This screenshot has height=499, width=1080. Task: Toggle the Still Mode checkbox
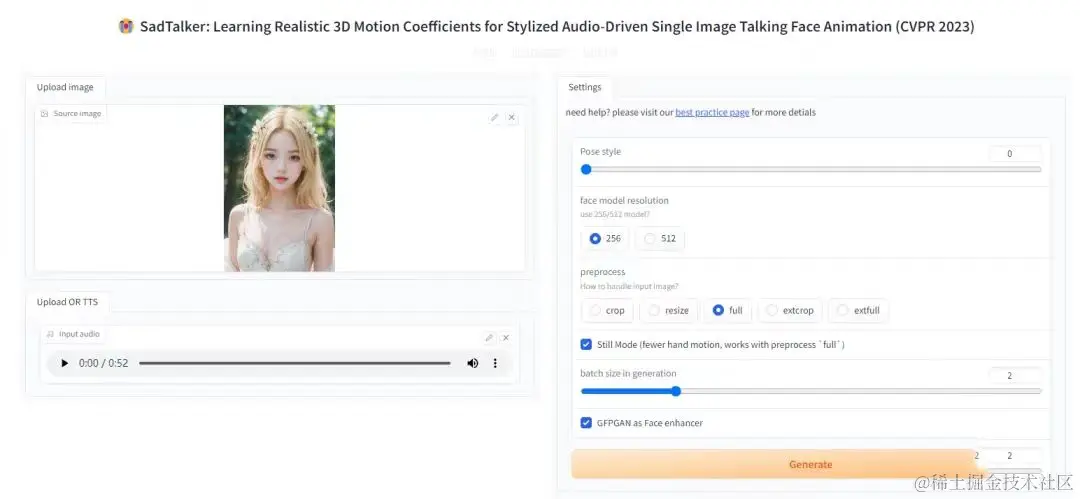click(x=586, y=345)
